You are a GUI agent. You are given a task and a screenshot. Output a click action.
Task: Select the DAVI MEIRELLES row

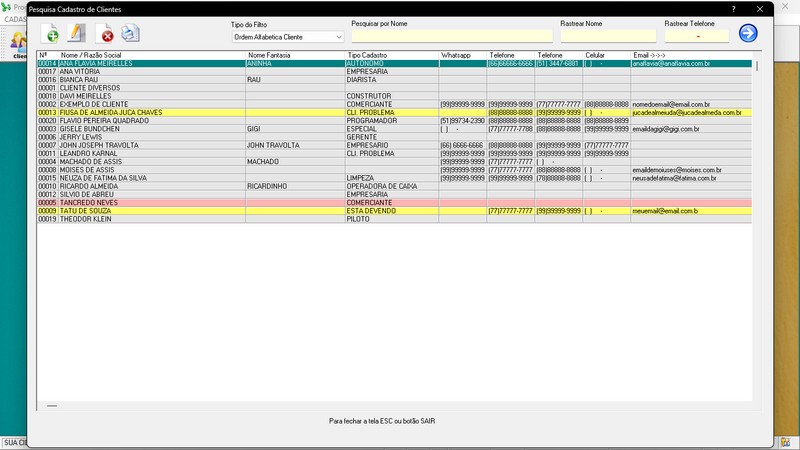(x=394, y=96)
